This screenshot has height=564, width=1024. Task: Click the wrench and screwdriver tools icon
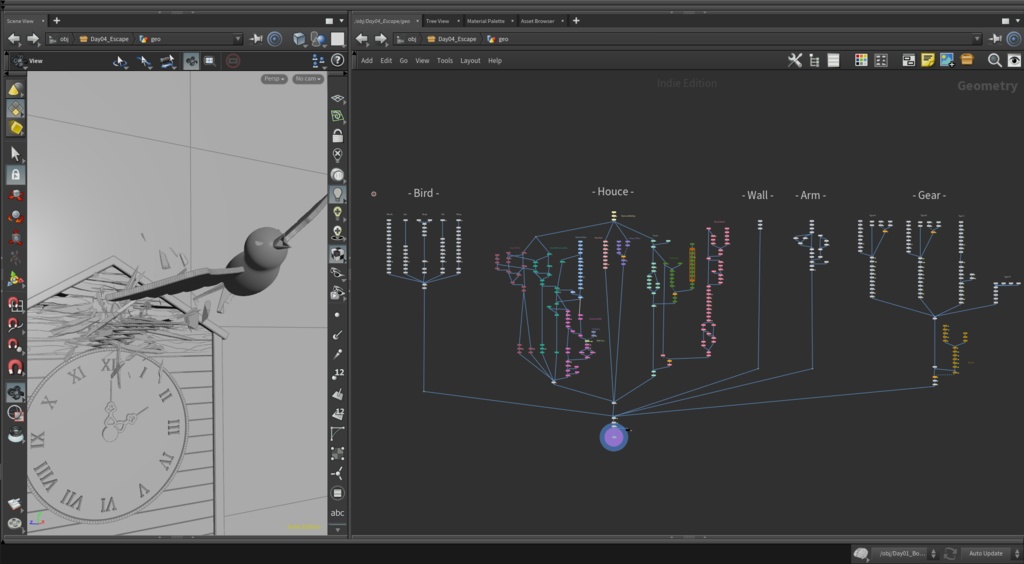point(795,61)
